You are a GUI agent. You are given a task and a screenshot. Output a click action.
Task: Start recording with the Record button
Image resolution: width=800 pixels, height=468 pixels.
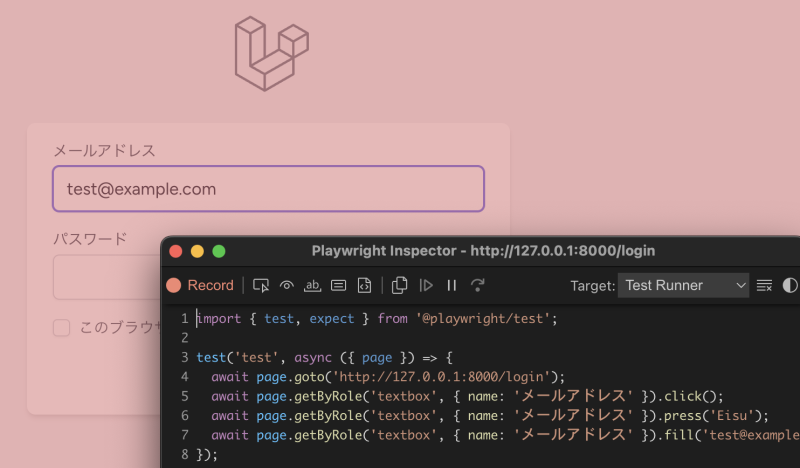(200, 285)
